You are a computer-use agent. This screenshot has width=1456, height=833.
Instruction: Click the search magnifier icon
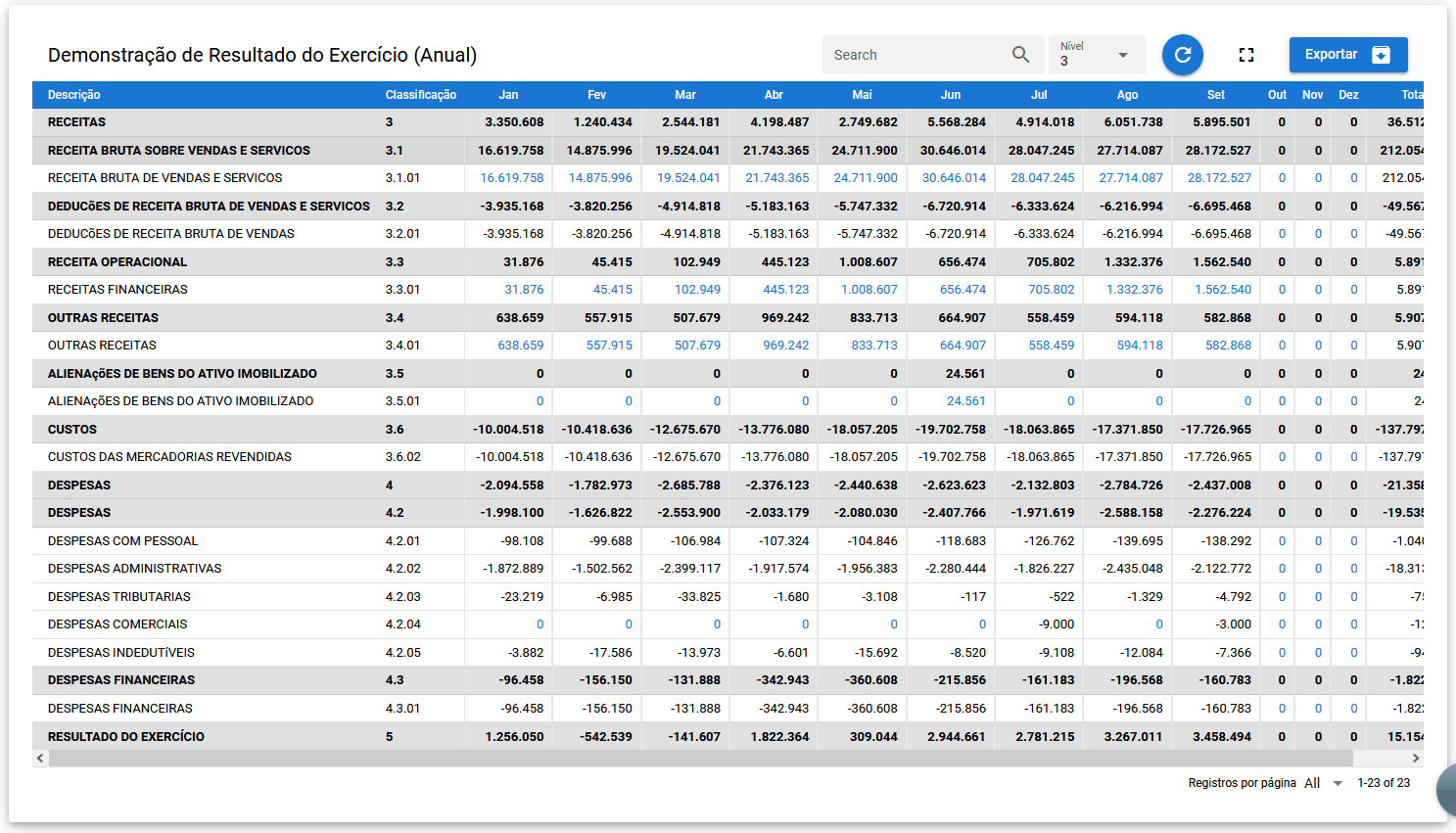click(x=1020, y=55)
